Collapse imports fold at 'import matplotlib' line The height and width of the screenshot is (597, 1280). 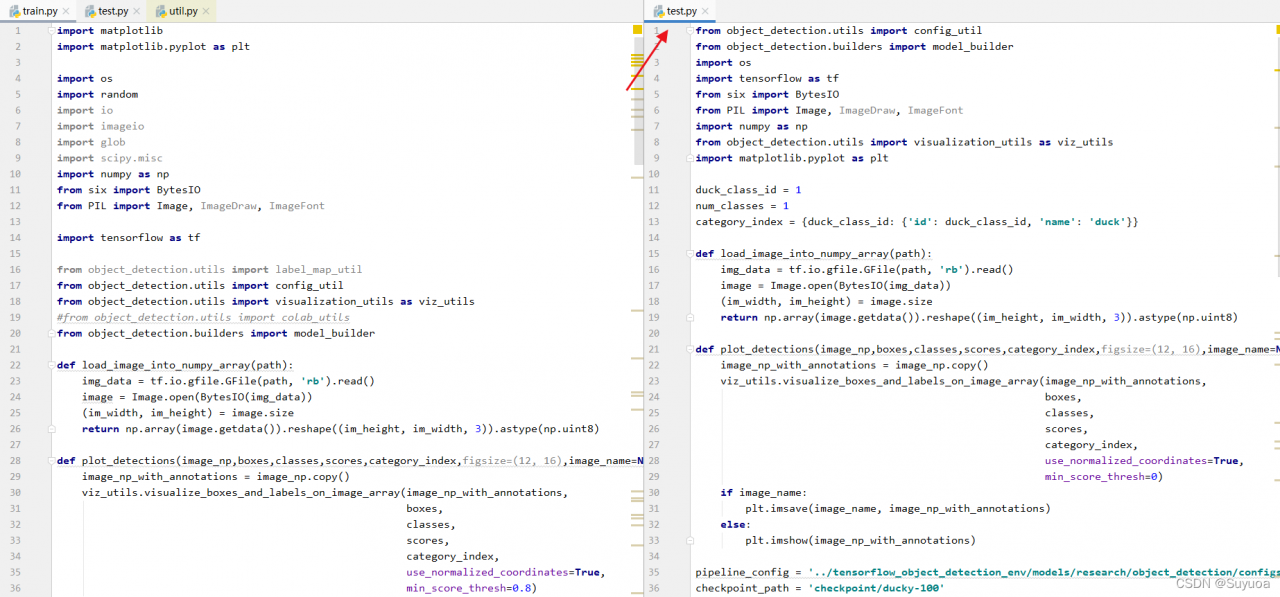(51, 31)
